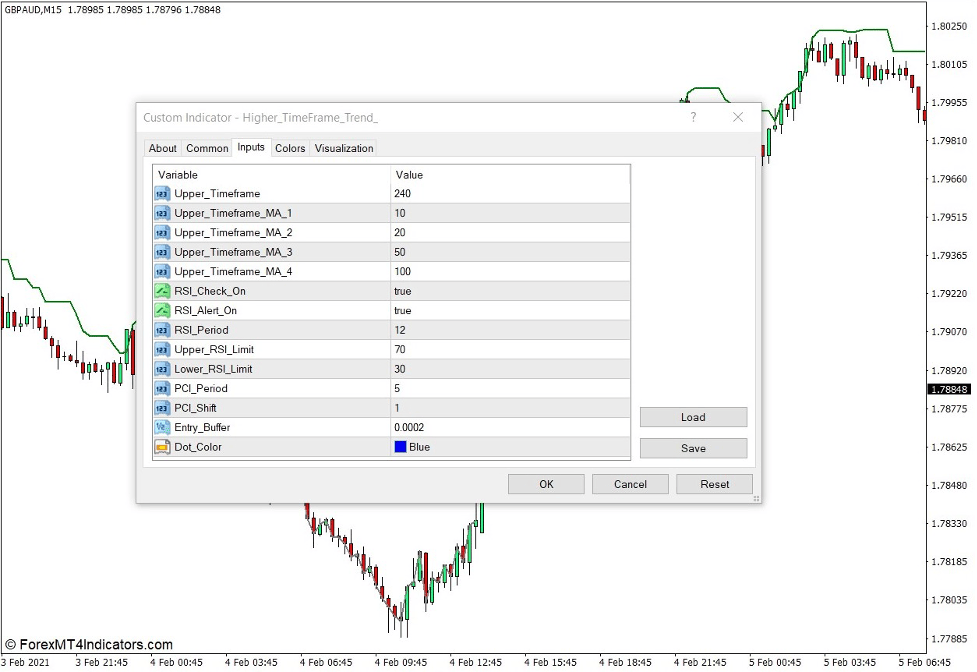Switch to the Colors tab
Screen dimensions: 977x672
click(290, 148)
